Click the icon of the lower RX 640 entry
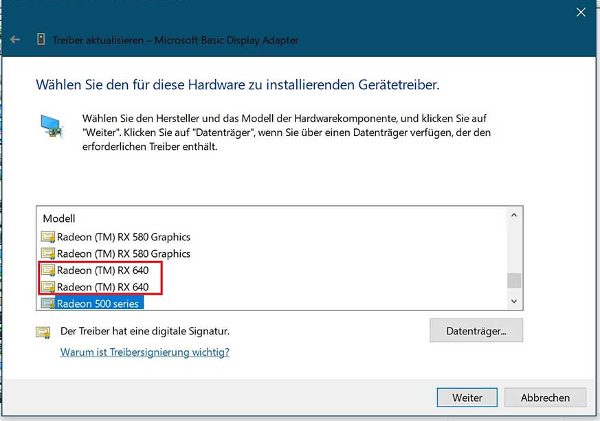Screen dimensions: 600x421 [x=47, y=287]
